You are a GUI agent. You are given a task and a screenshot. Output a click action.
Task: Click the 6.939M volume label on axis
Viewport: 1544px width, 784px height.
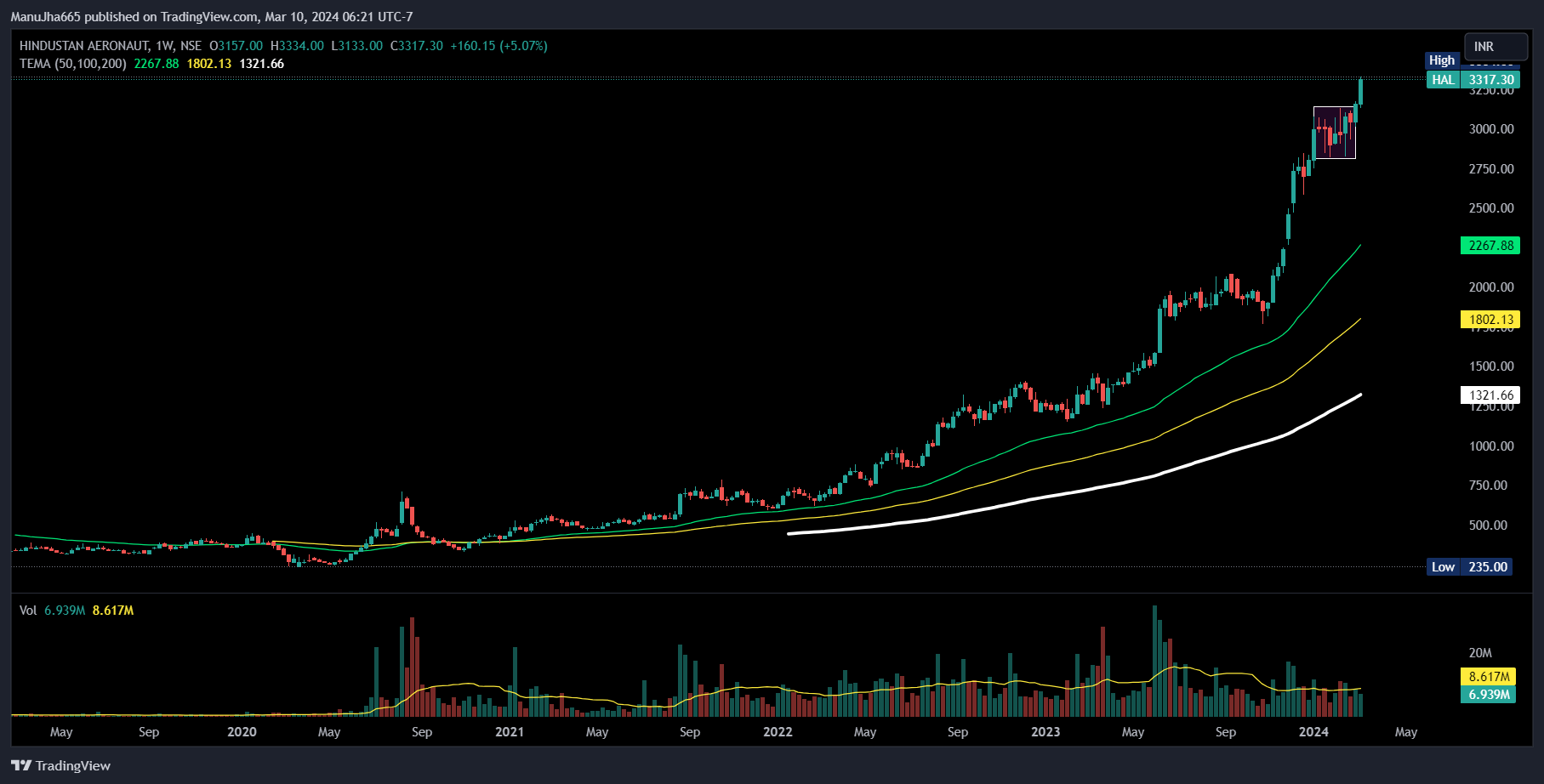(x=1490, y=695)
